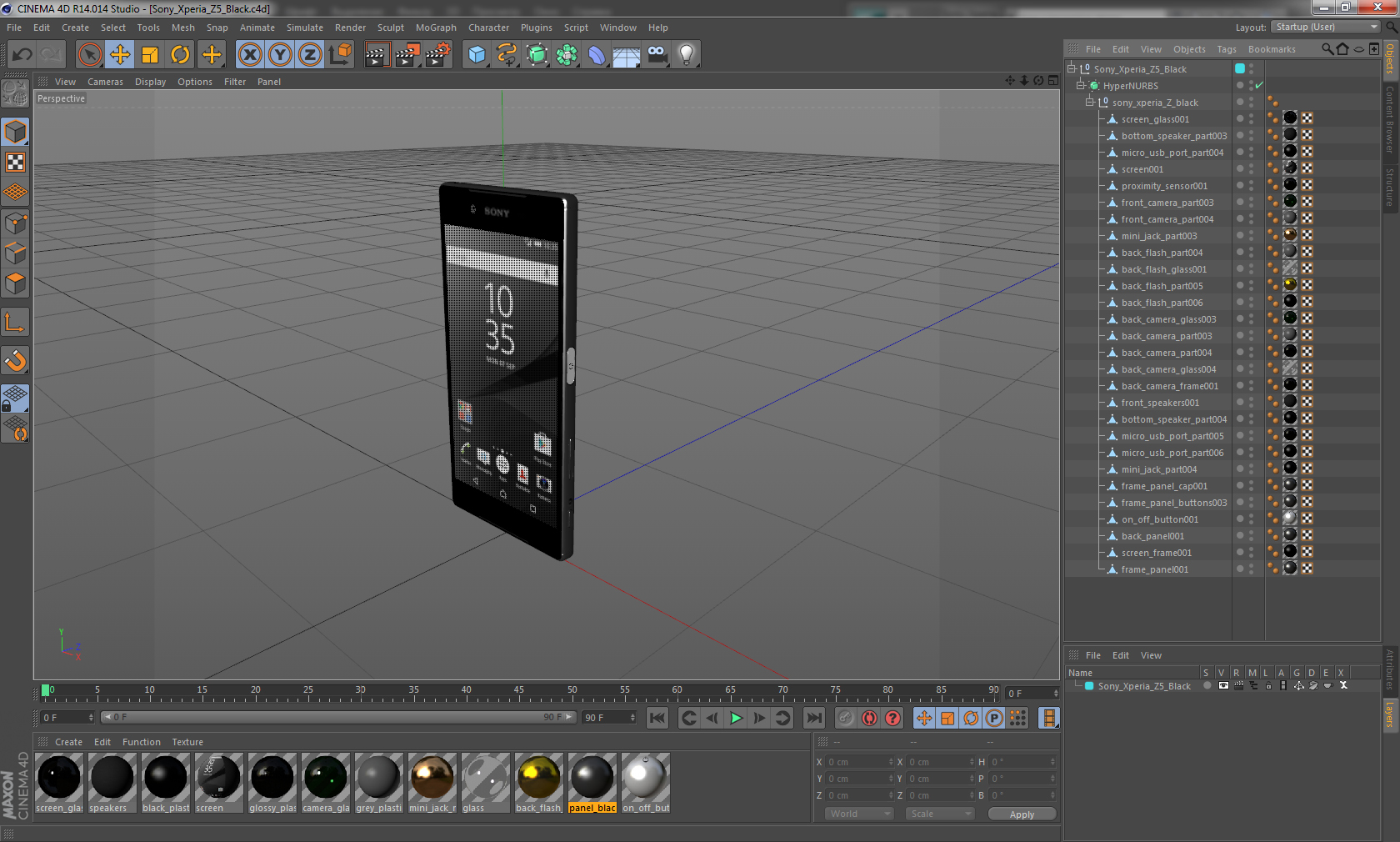Select the mini_jack material swatch
This screenshot has width=1400, height=842.
(x=432, y=783)
